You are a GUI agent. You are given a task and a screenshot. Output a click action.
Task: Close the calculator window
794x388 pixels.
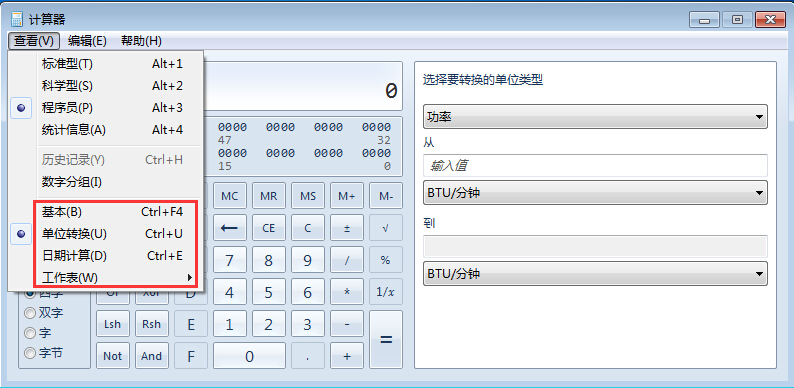pyautogui.click(x=770, y=20)
